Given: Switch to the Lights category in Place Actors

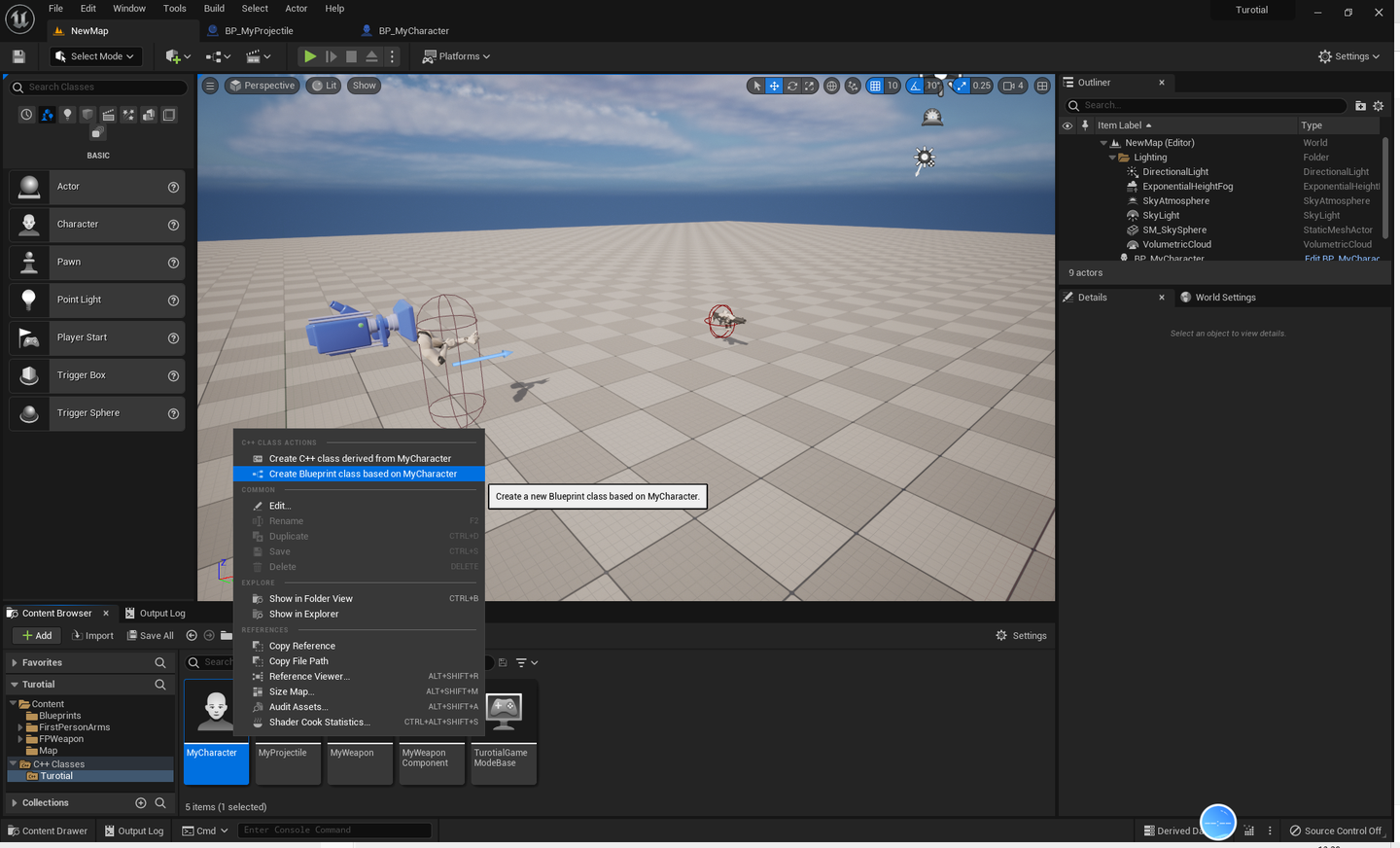Looking at the screenshot, I should (67, 114).
